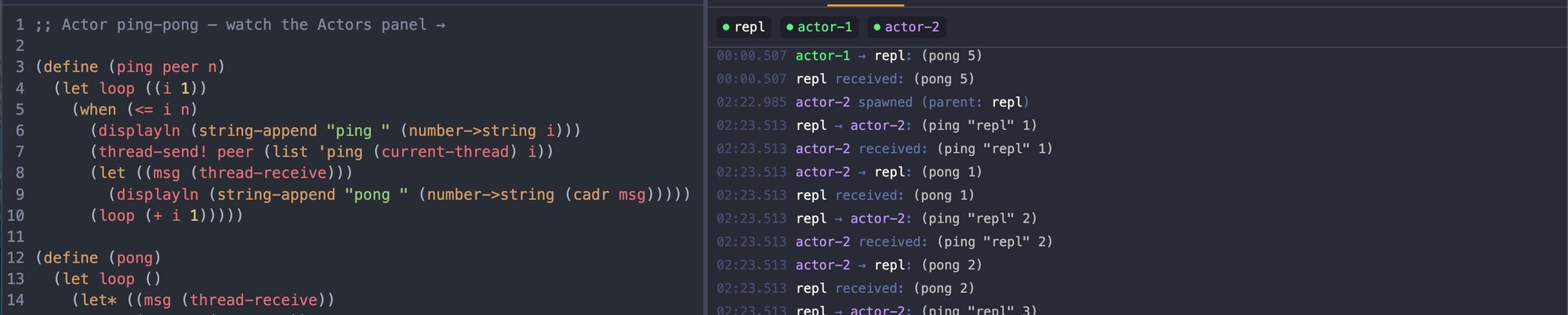Click gutter line number 2
The width and height of the screenshot is (1568, 315).
20,46
